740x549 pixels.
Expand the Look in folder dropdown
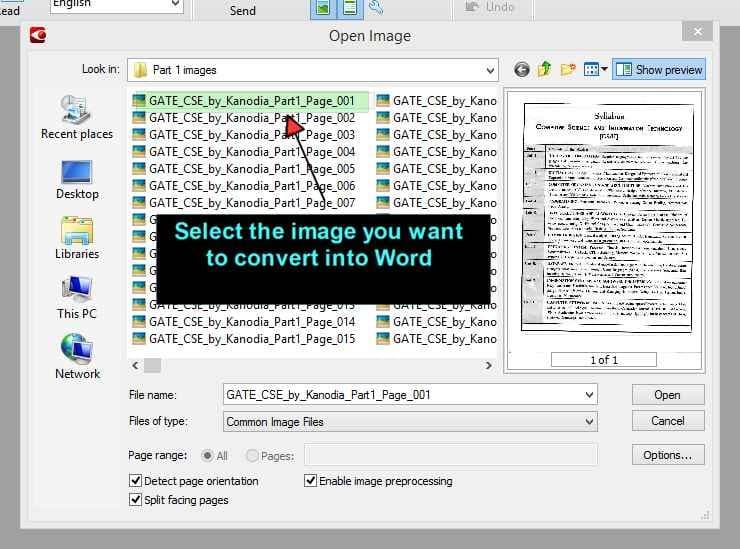click(490, 70)
